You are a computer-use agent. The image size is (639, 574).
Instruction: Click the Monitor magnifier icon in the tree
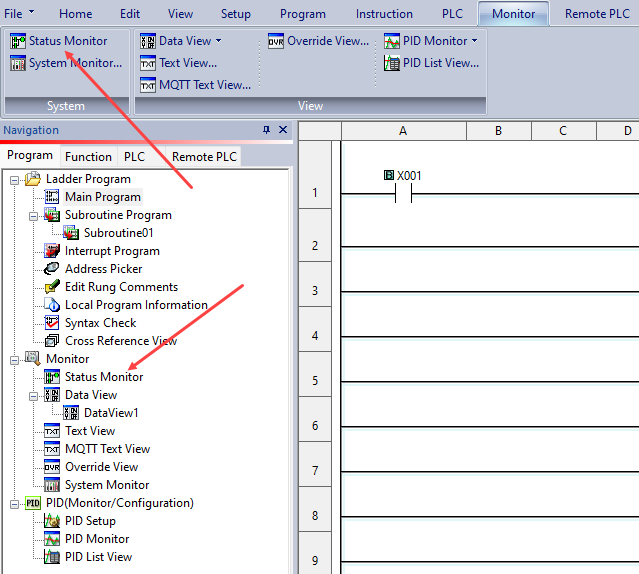(x=33, y=358)
